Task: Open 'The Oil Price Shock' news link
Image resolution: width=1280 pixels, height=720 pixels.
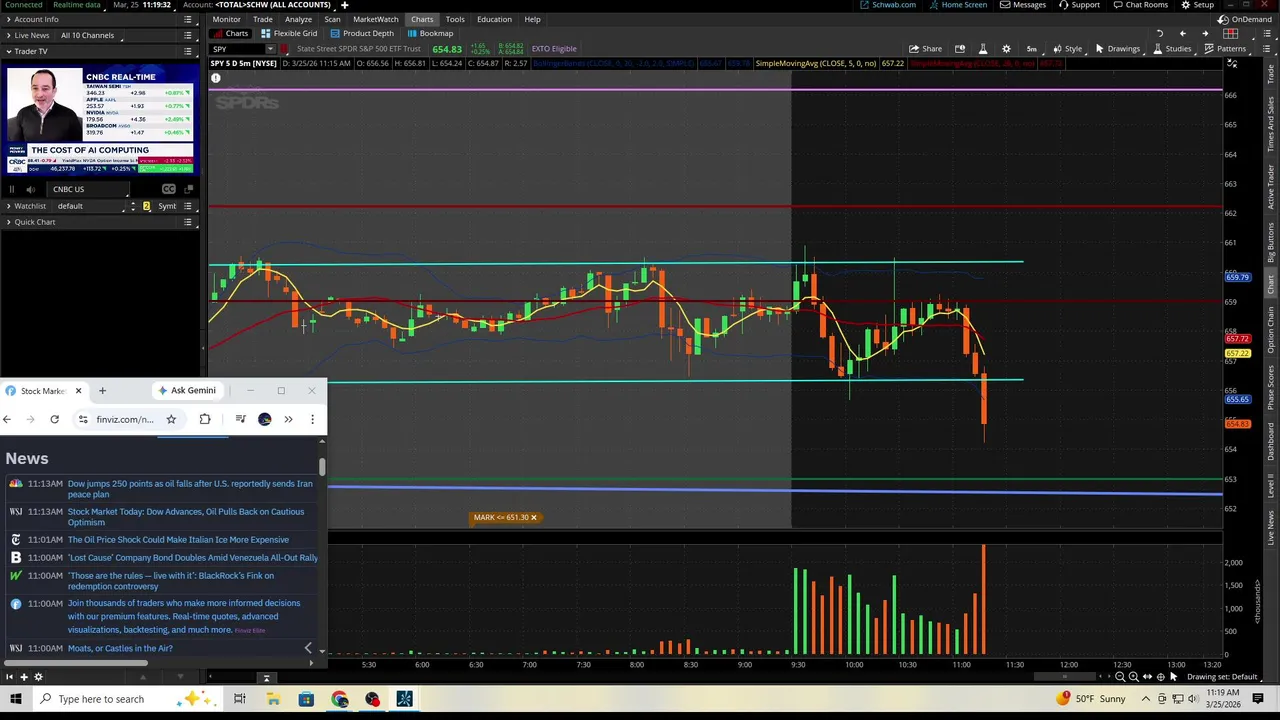Action: [x=178, y=540]
